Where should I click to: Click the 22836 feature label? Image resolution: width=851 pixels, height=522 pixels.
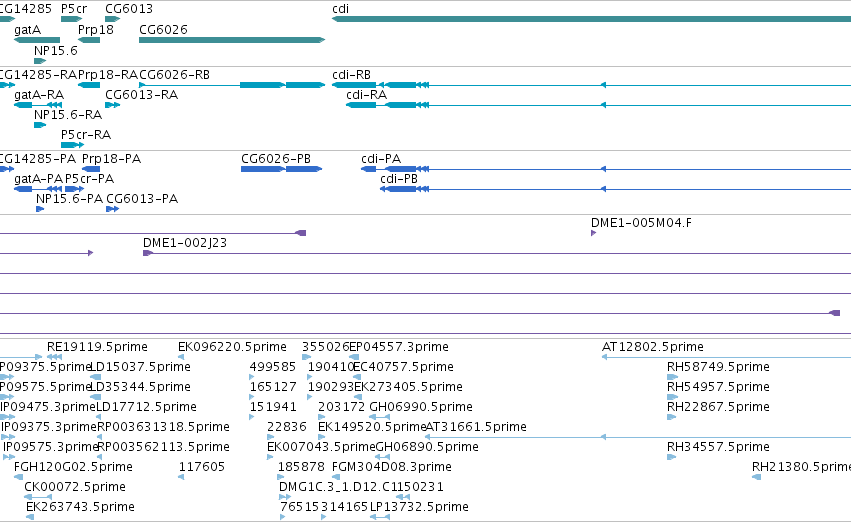tap(287, 427)
